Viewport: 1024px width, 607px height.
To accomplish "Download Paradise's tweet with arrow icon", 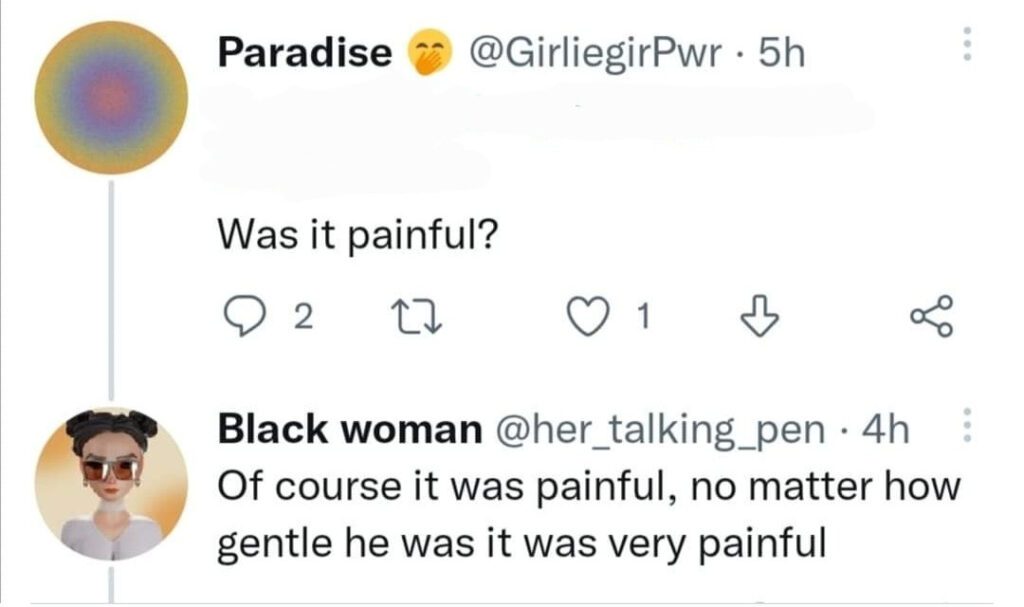I will click(756, 316).
